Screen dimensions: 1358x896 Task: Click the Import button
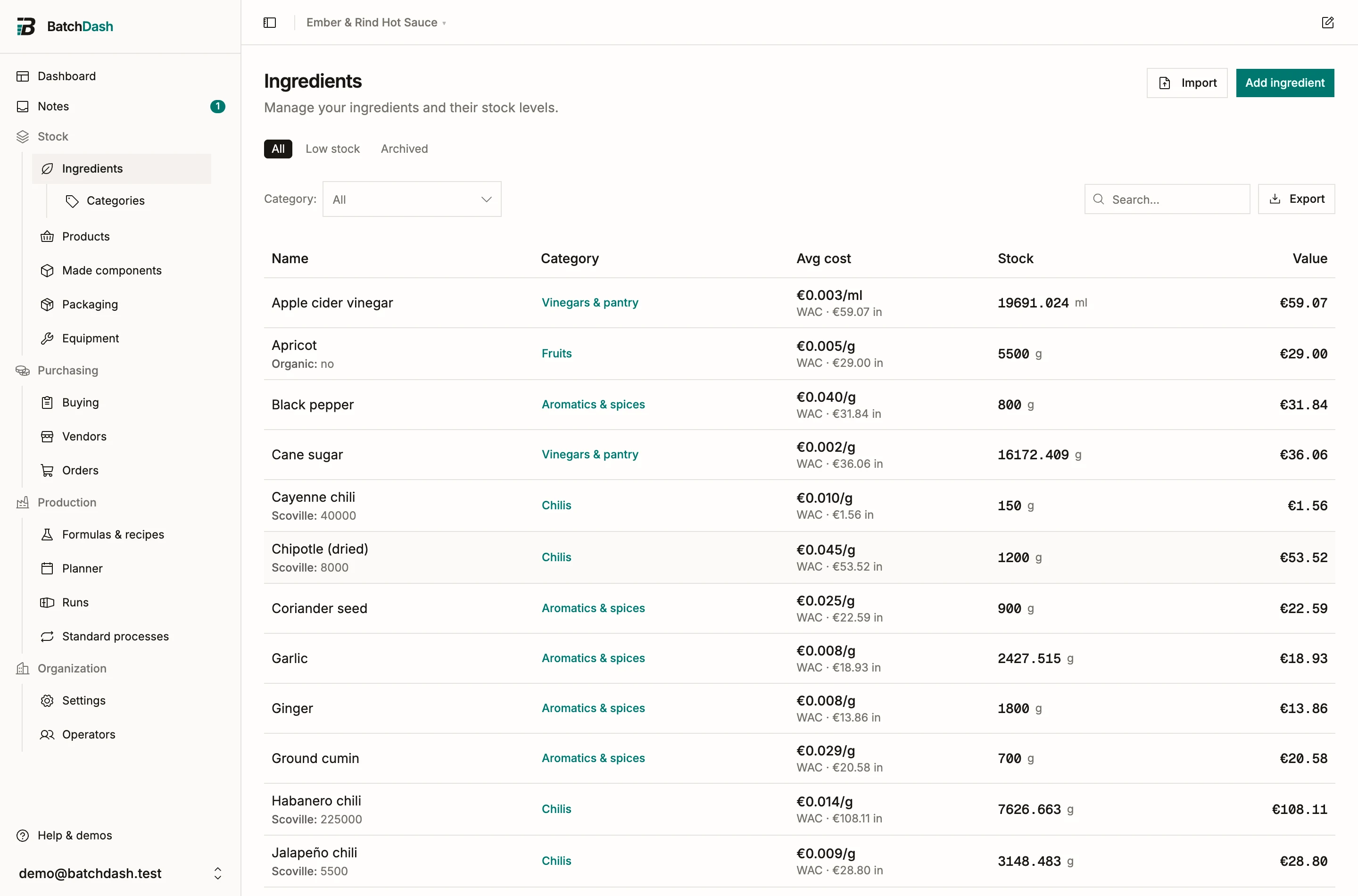click(x=1187, y=83)
